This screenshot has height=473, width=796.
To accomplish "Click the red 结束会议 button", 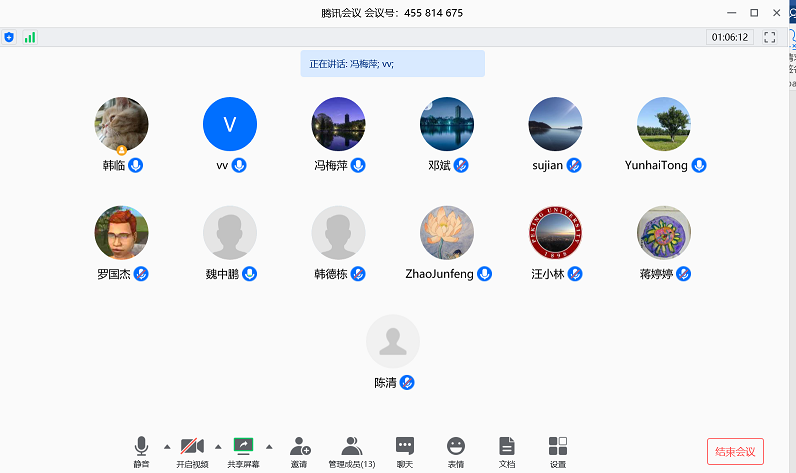I will (x=735, y=451).
